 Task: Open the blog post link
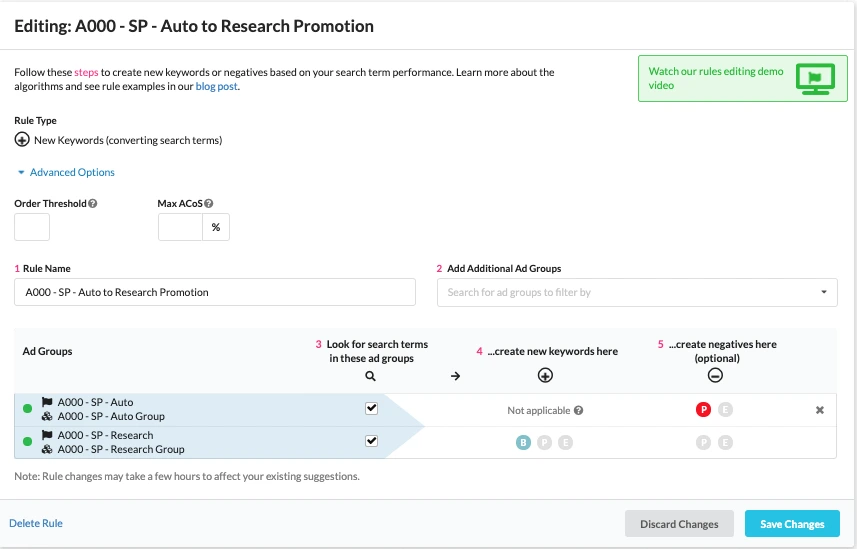point(216,86)
